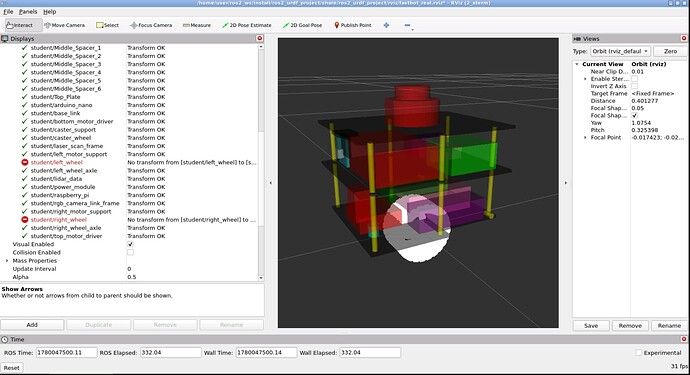Activate the Publish Point tool
The image size is (690, 375).
(353, 25)
